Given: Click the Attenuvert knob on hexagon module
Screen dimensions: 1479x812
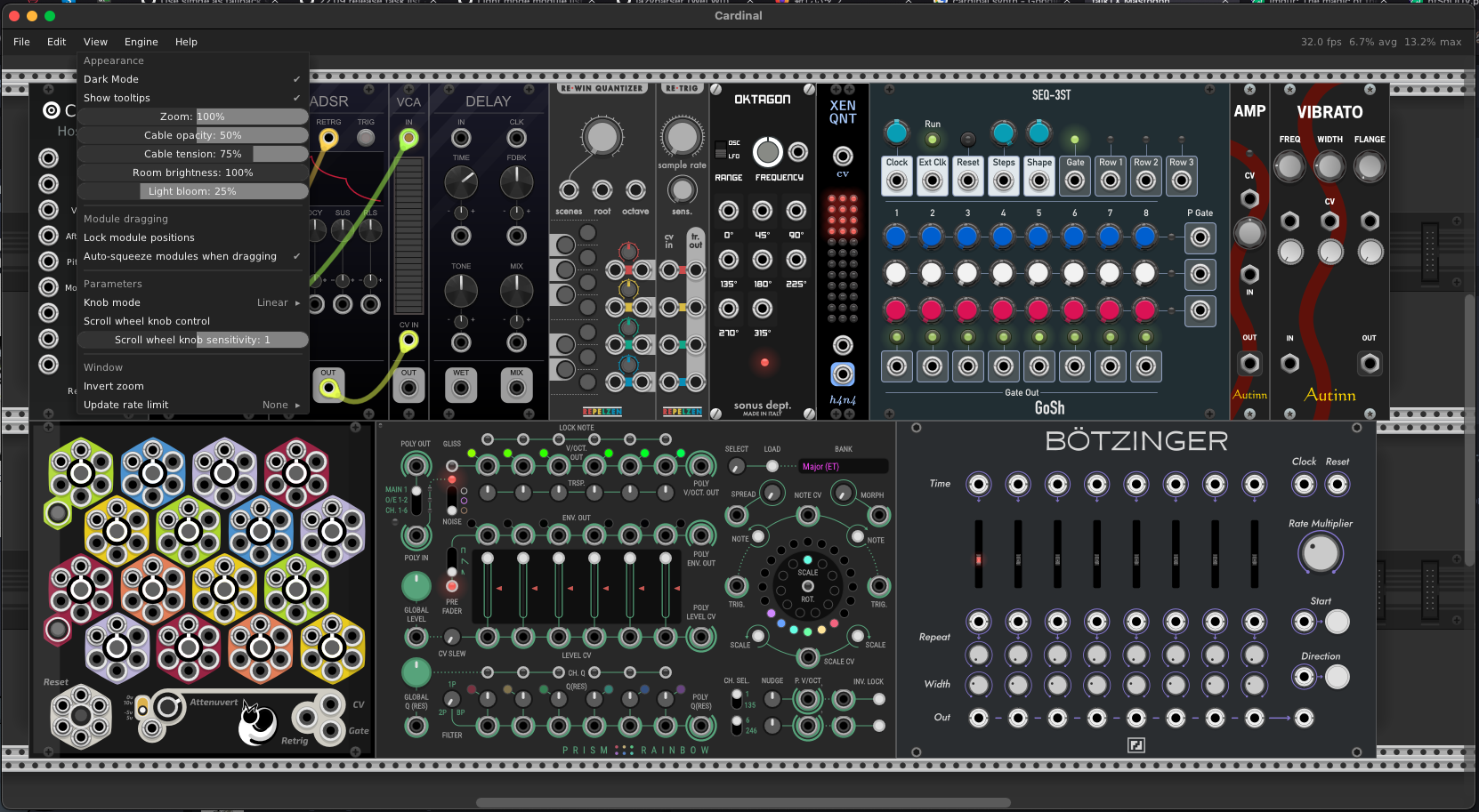Looking at the screenshot, I should [169, 707].
